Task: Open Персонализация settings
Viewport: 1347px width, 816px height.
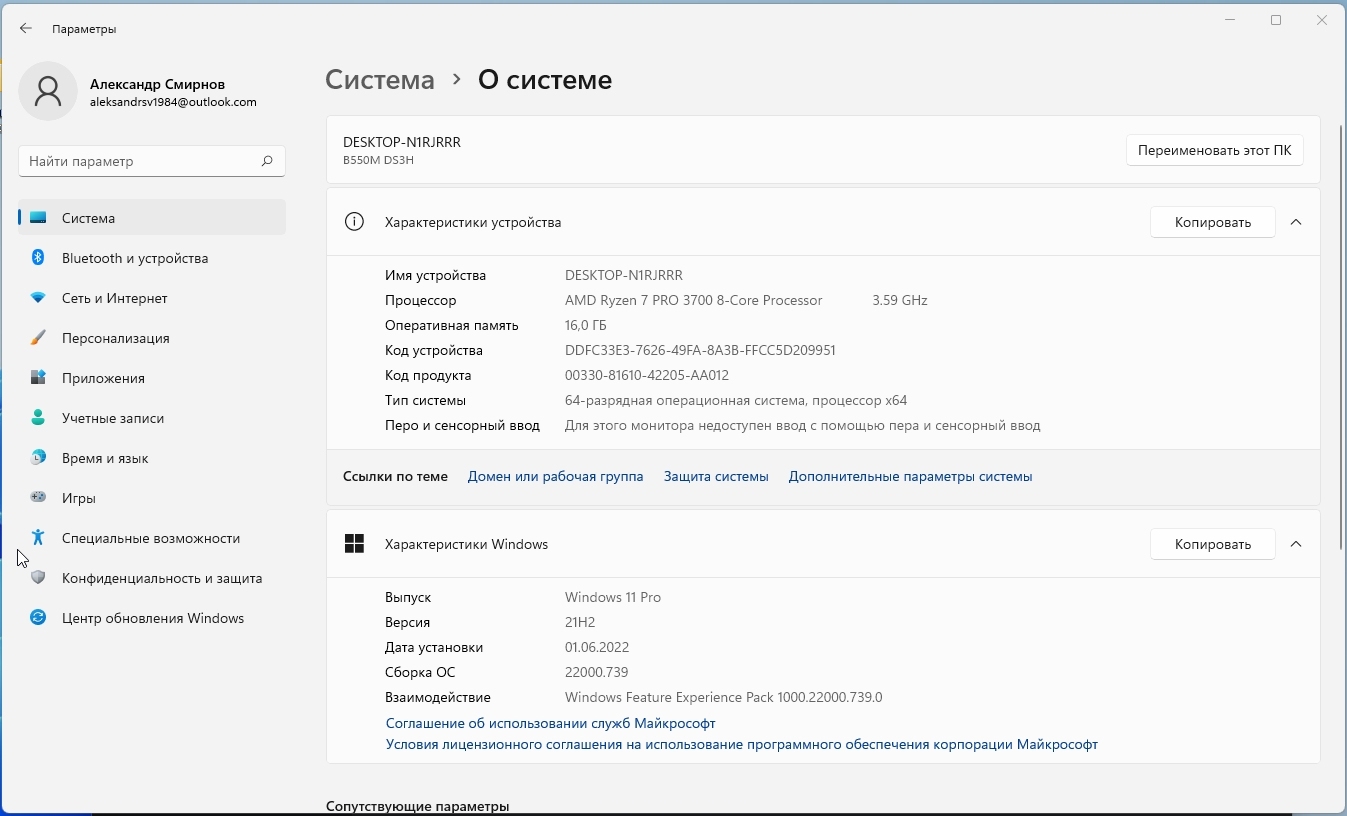Action: 152,338
